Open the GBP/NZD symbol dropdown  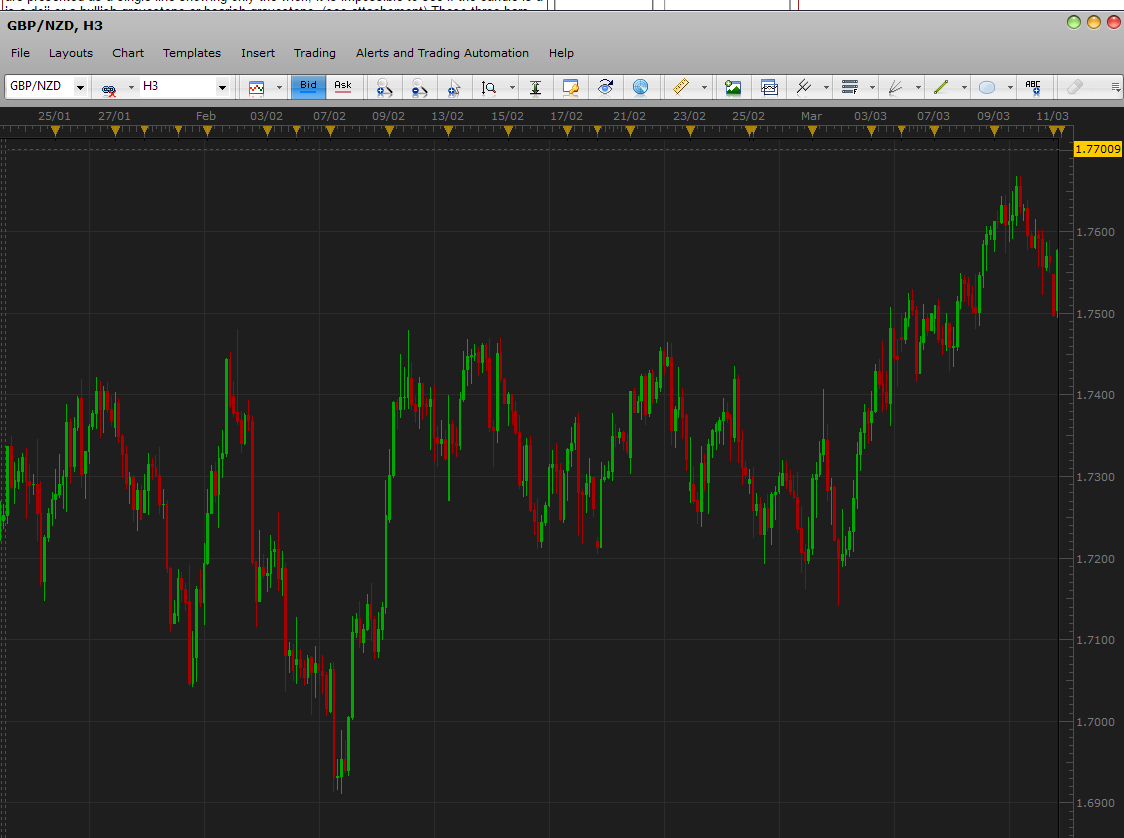pyautogui.click(x=80, y=87)
